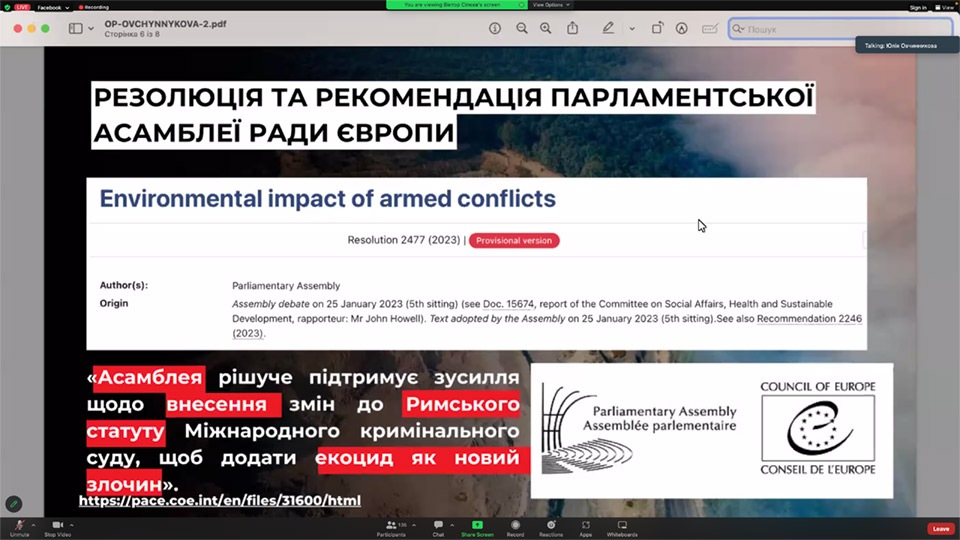Click the Unmute microphone icon
The image size is (960, 540).
19,525
